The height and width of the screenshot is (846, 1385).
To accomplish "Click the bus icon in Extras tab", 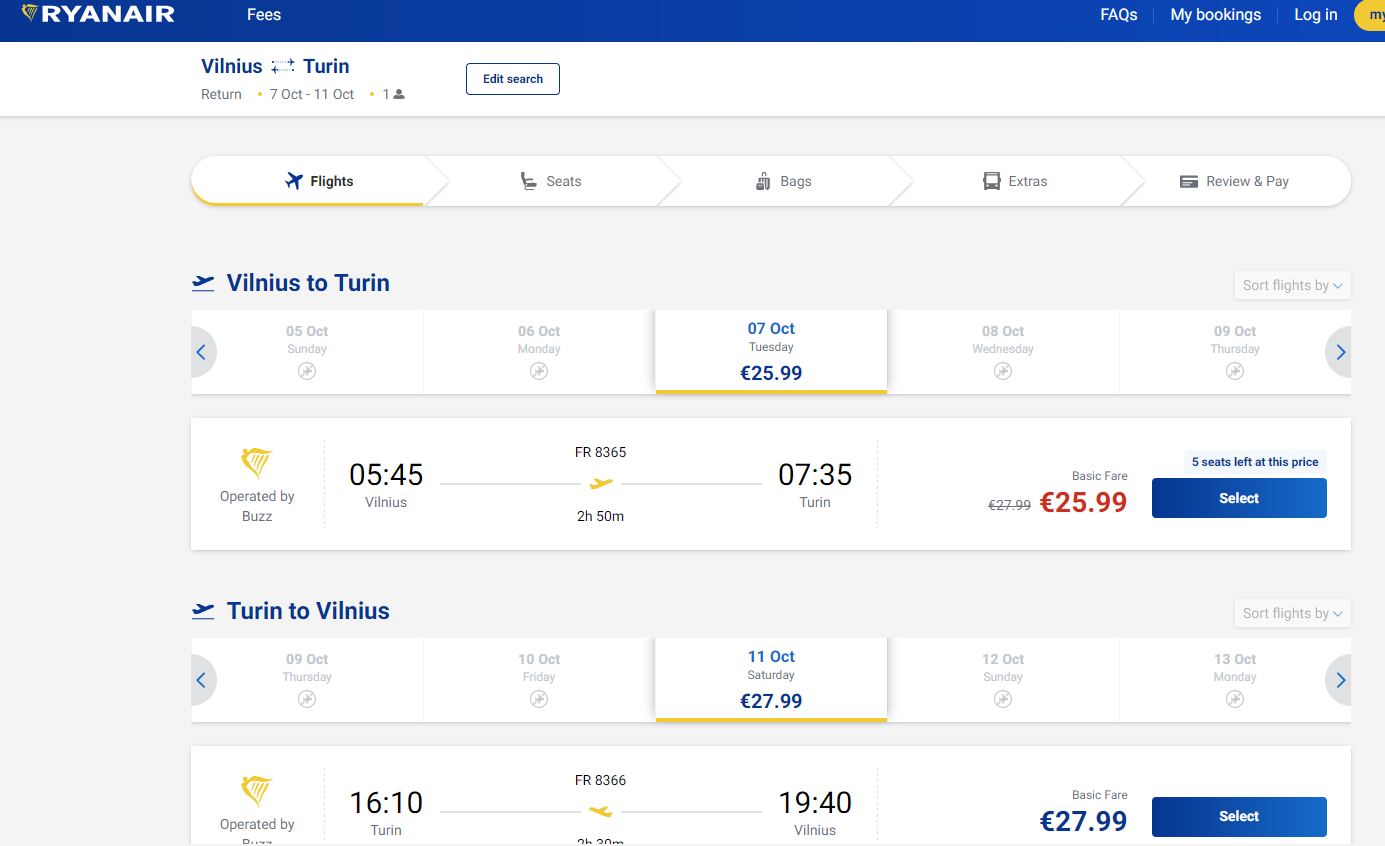I will pos(992,181).
